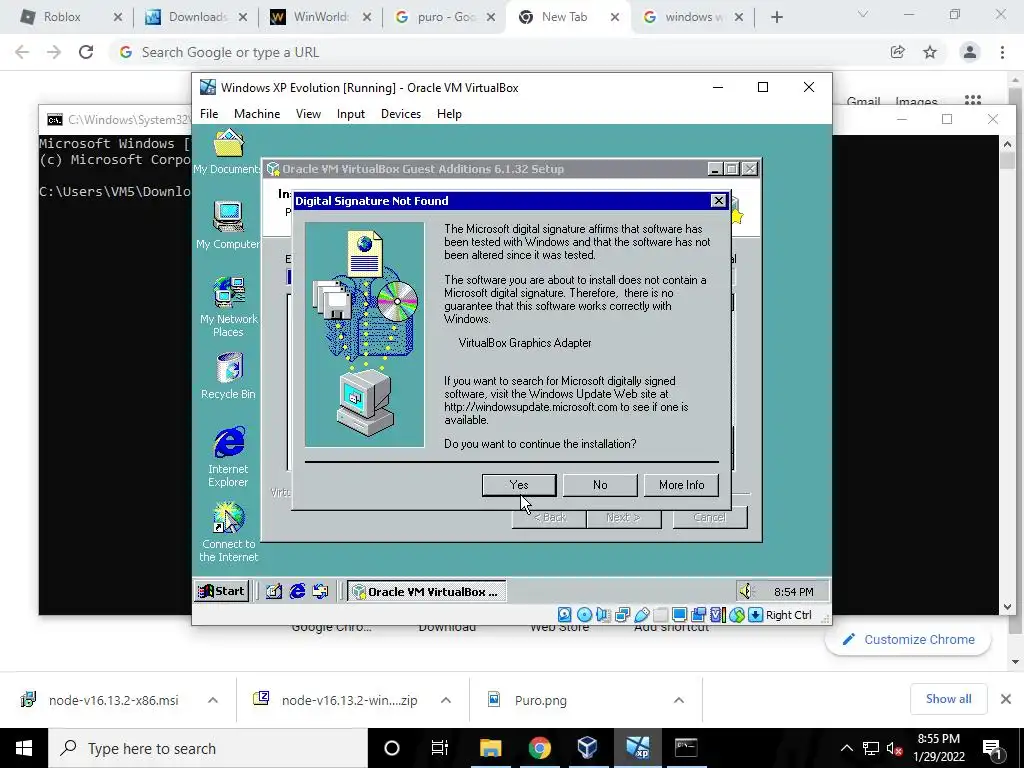Switch to the WinWorld tab
Screen dimensions: 1024x768
320,17
